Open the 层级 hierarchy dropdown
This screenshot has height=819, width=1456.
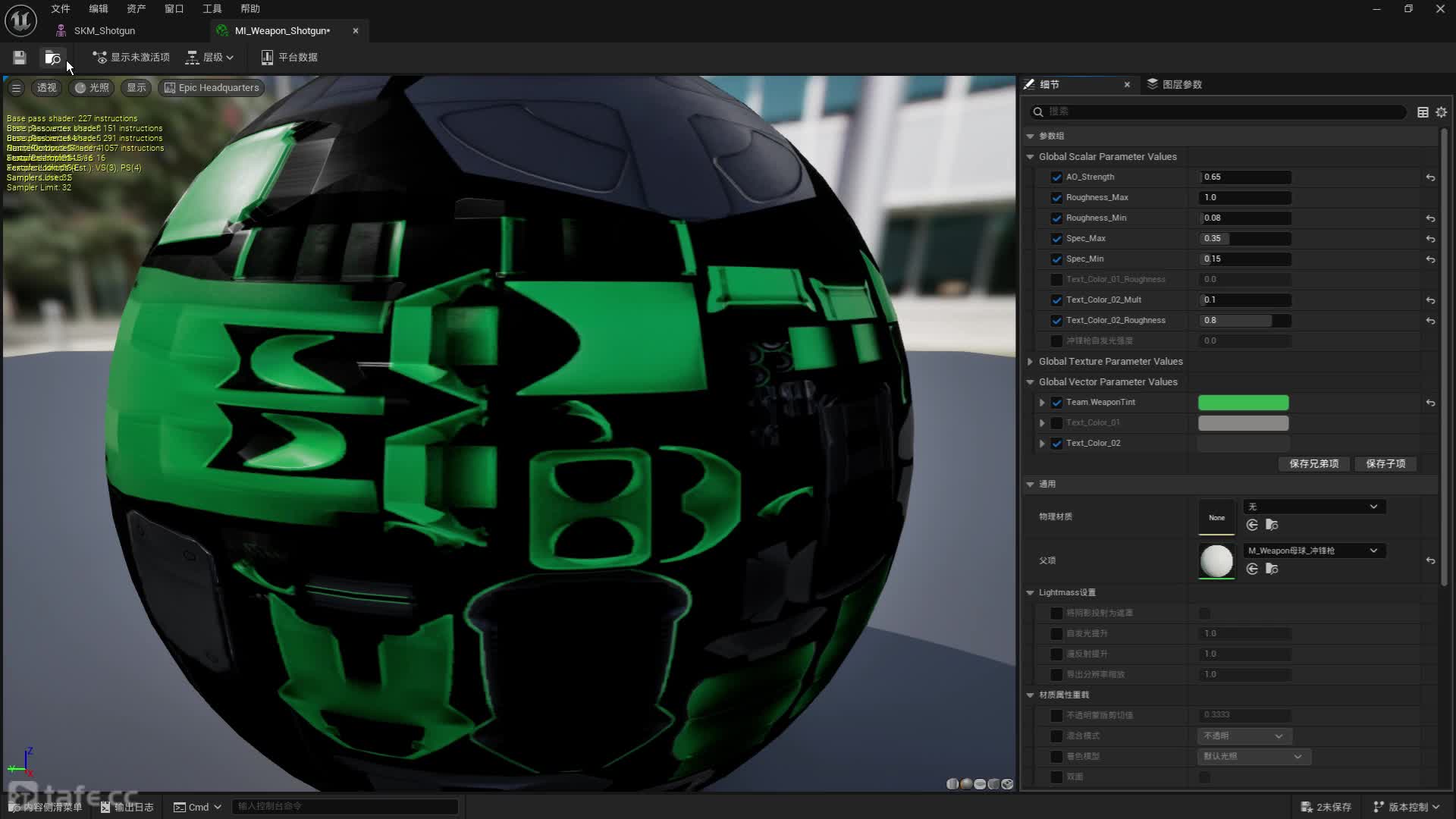point(210,58)
